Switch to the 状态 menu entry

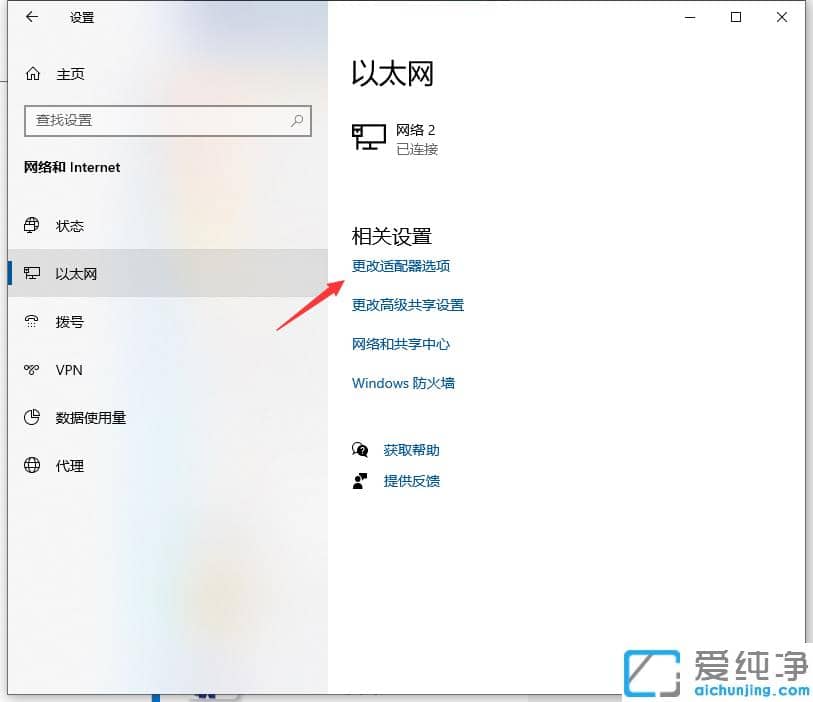point(70,225)
